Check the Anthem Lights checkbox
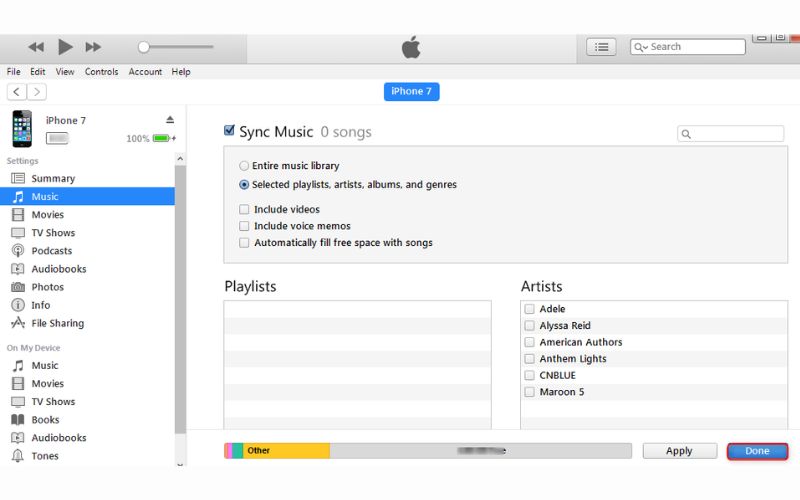Screen dimensions: 800x500 pyautogui.click(x=530, y=359)
